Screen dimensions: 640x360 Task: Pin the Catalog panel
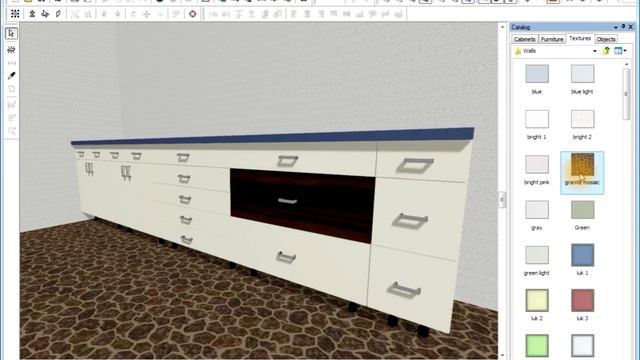(623, 27)
